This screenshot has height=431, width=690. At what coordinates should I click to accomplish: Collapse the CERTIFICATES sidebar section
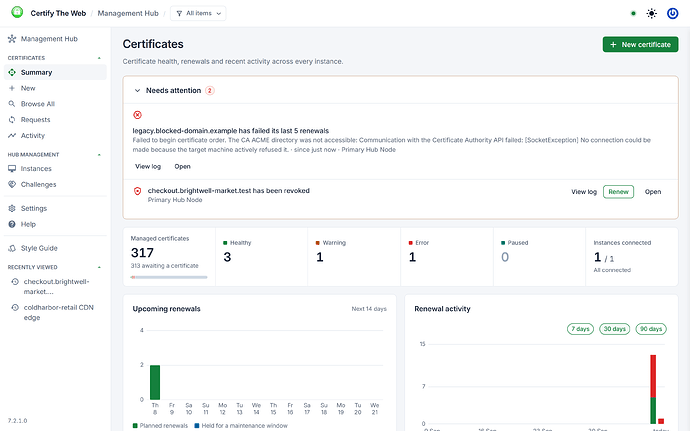pyautogui.click(x=99, y=58)
